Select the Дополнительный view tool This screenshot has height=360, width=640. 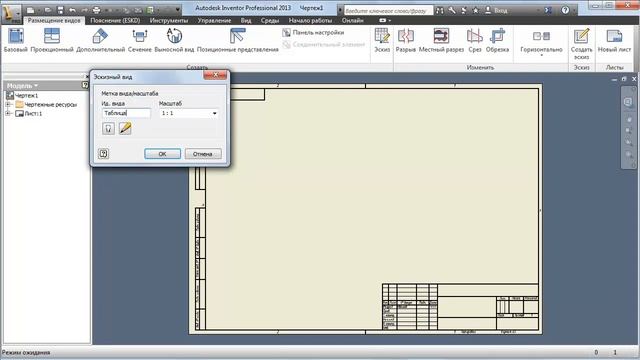[x=100, y=40]
